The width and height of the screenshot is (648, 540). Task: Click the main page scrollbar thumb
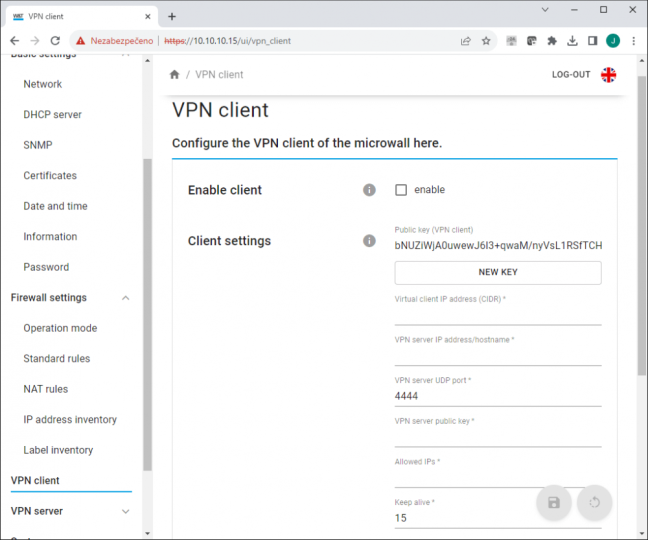pos(641,226)
